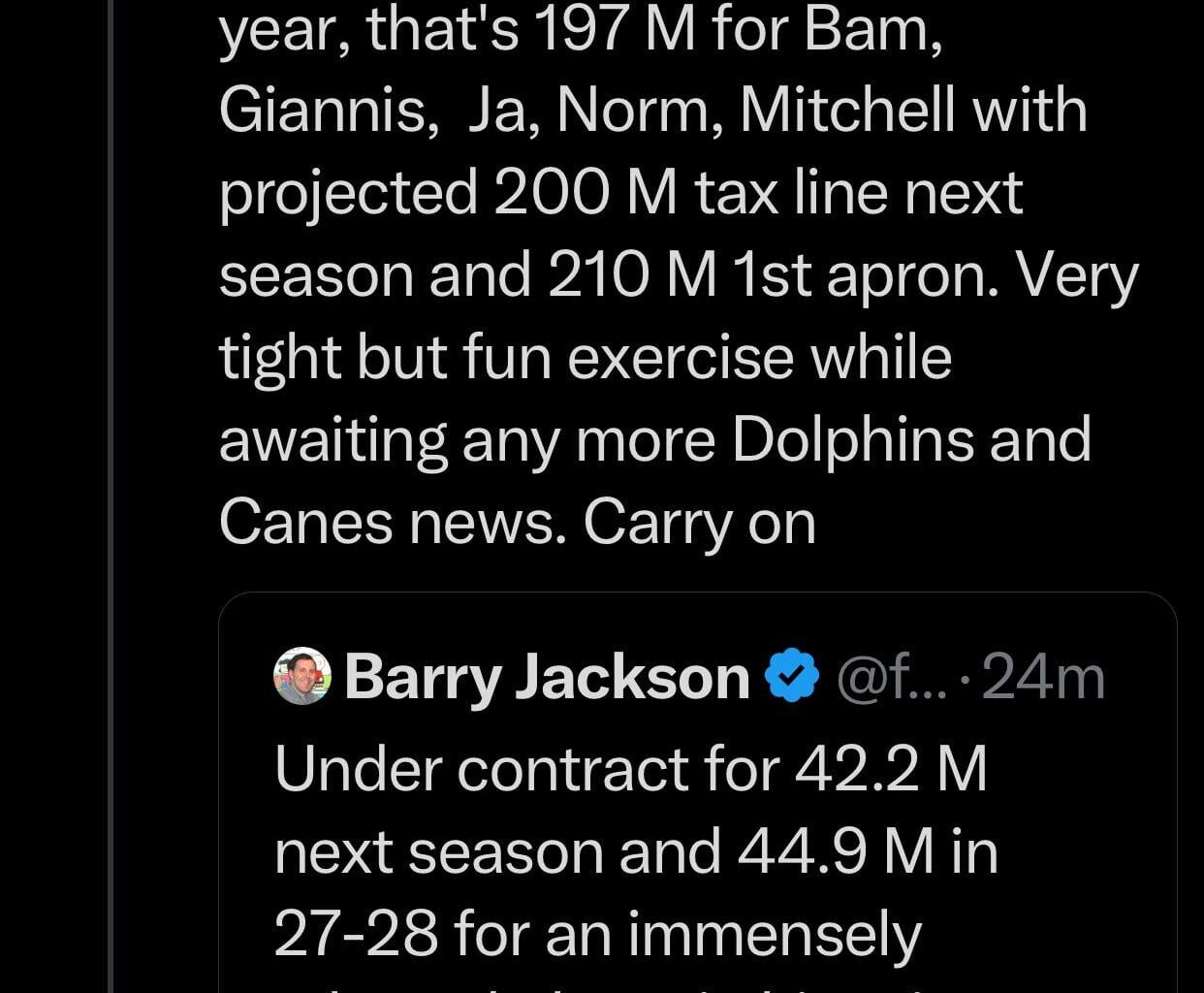Open the tweet via the 24m timestamp
The image size is (1204, 993).
coord(1043,677)
